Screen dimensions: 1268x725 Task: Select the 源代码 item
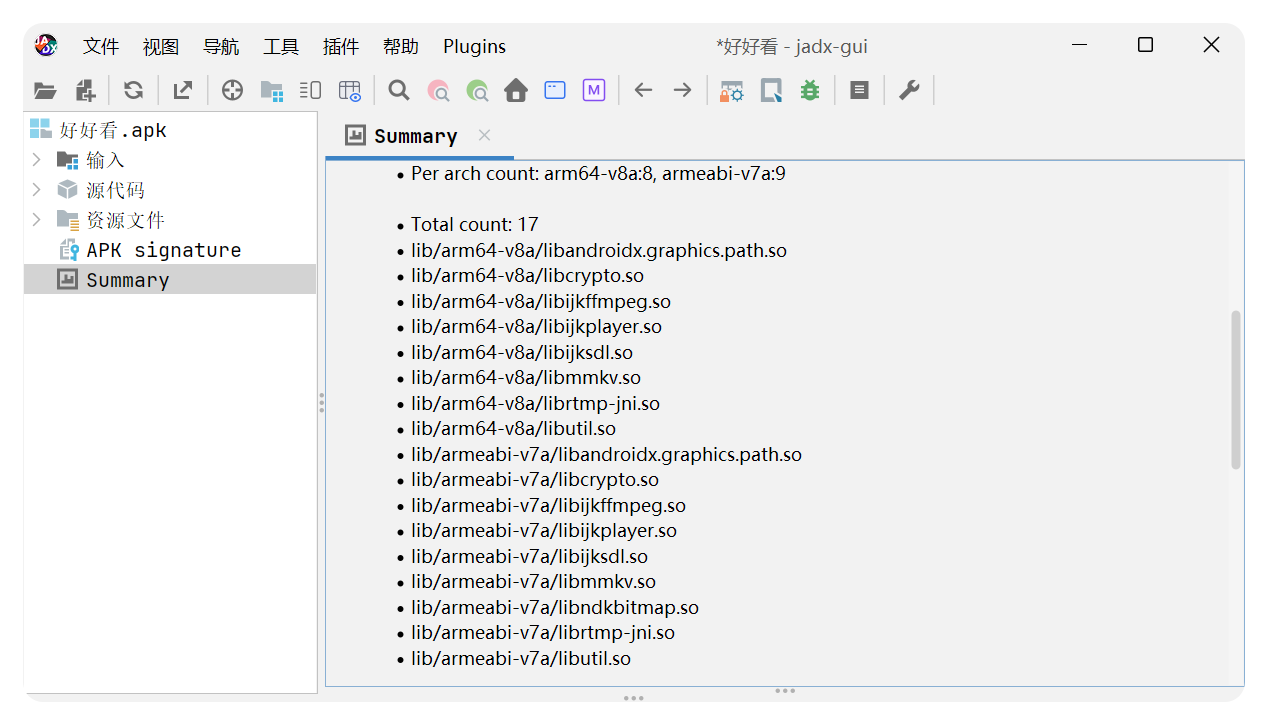coord(101,190)
